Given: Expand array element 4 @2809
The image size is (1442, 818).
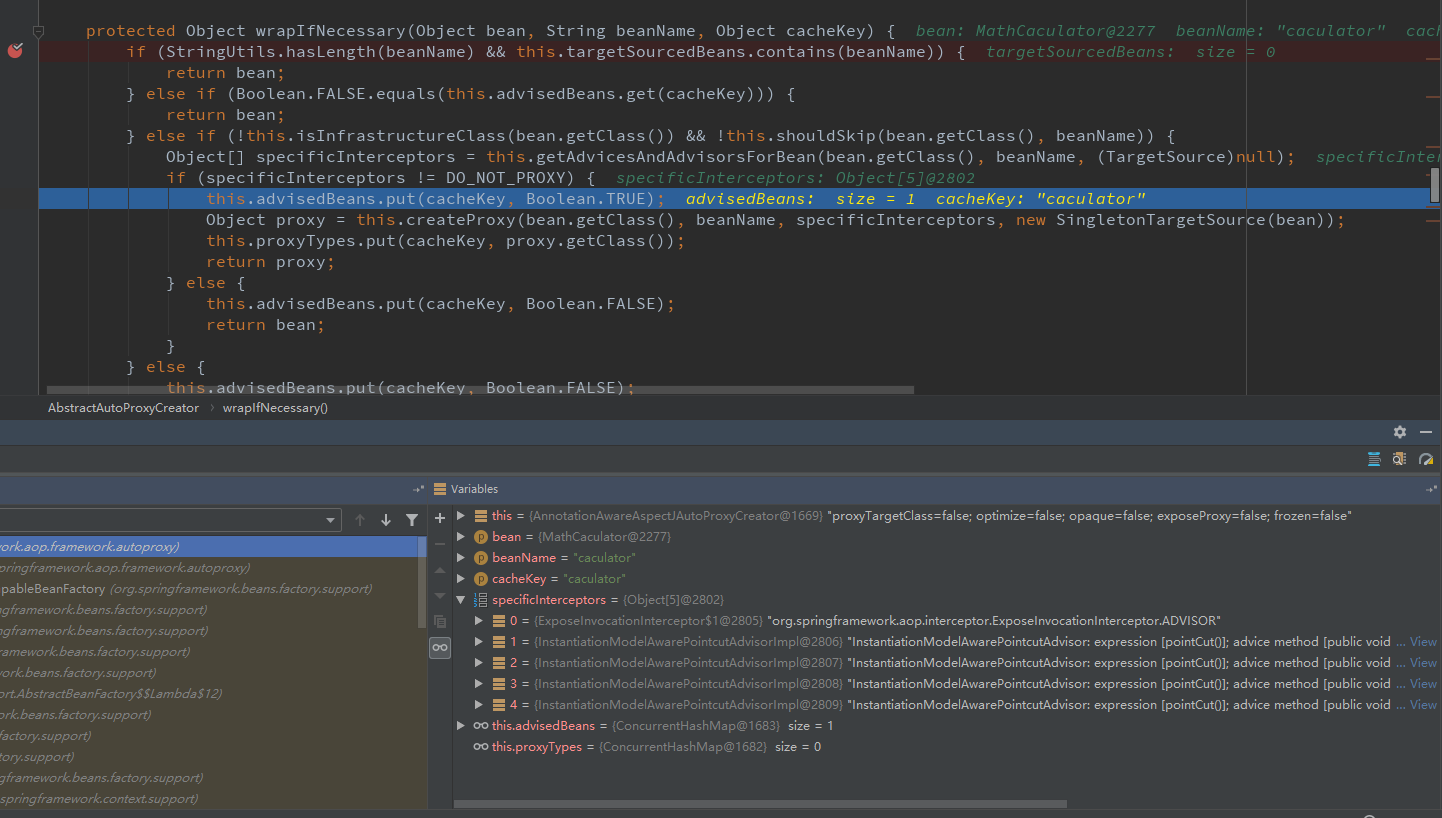Looking at the screenshot, I should (x=479, y=705).
